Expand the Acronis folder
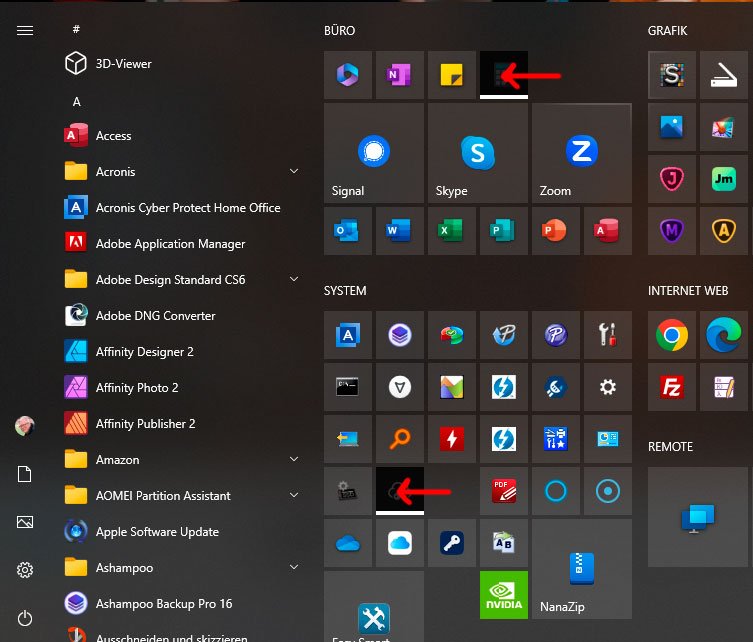This screenshot has height=642, width=753. click(x=294, y=172)
